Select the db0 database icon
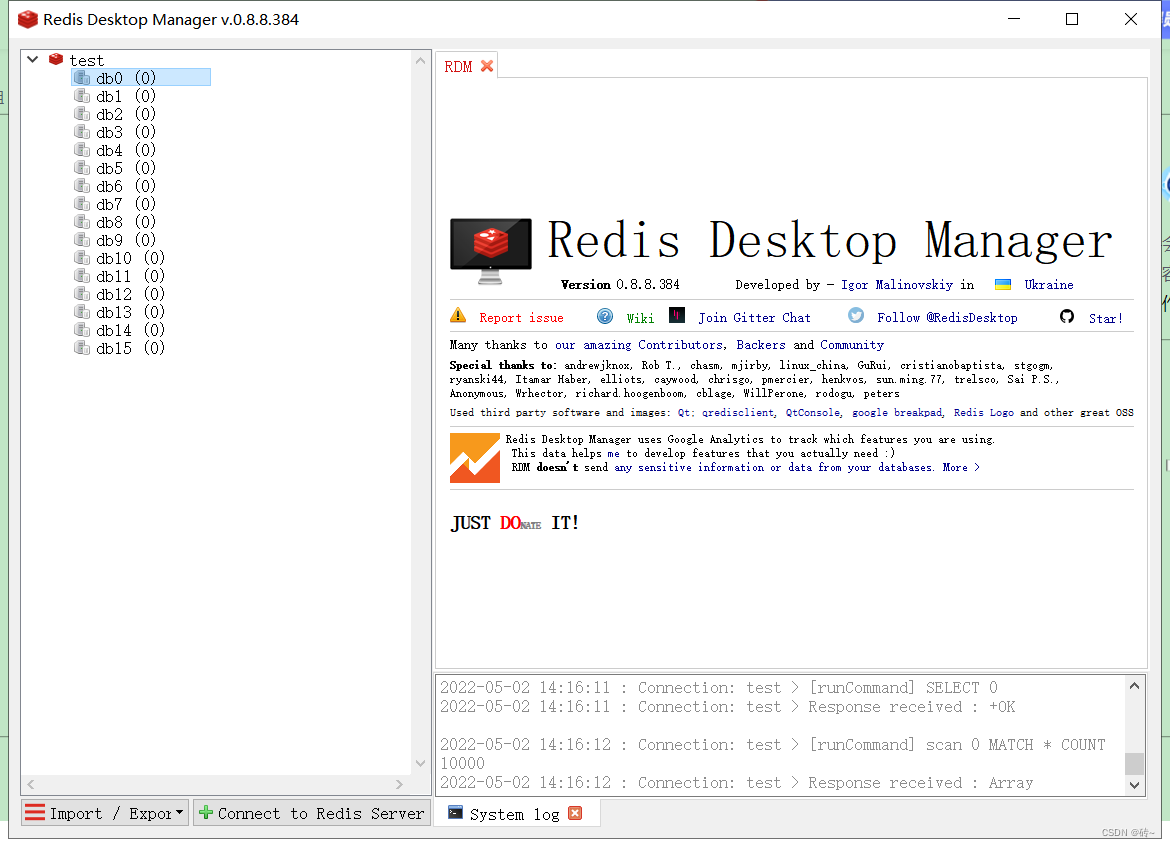 point(82,78)
